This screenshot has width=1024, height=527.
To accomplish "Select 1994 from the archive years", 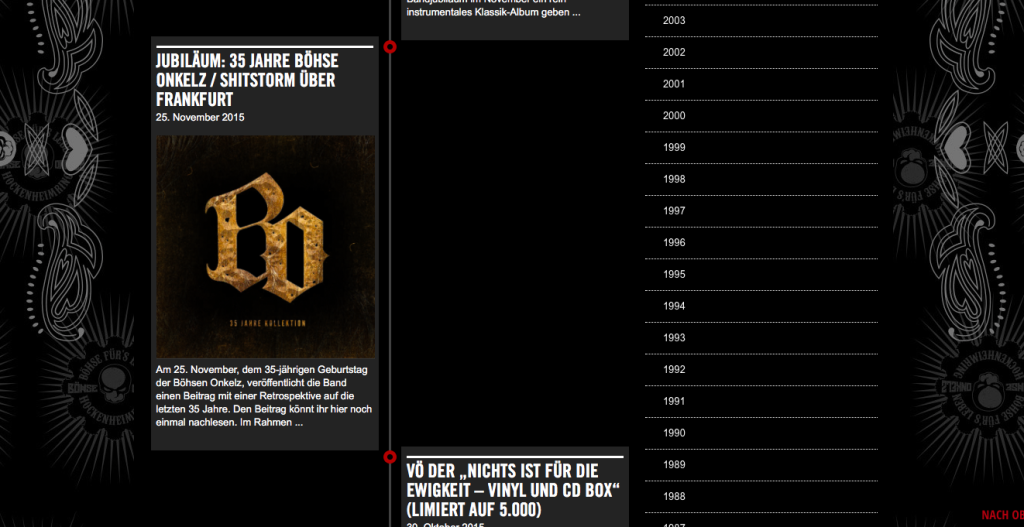I will [x=674, y=306].
